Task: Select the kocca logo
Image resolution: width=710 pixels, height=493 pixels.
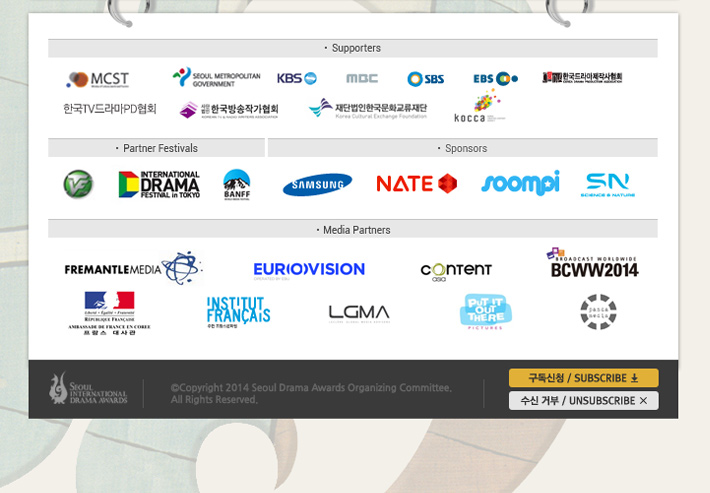Action: point(479,106)
